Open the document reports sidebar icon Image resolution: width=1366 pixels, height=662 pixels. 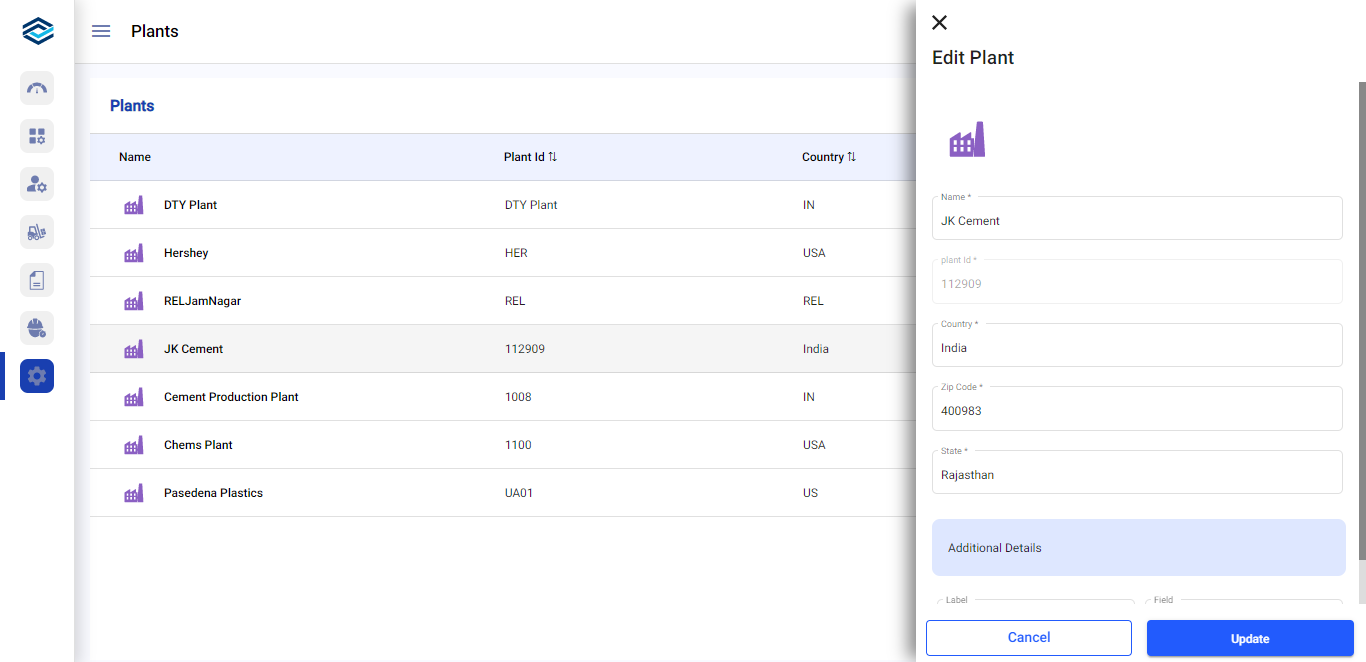(37, 280)
